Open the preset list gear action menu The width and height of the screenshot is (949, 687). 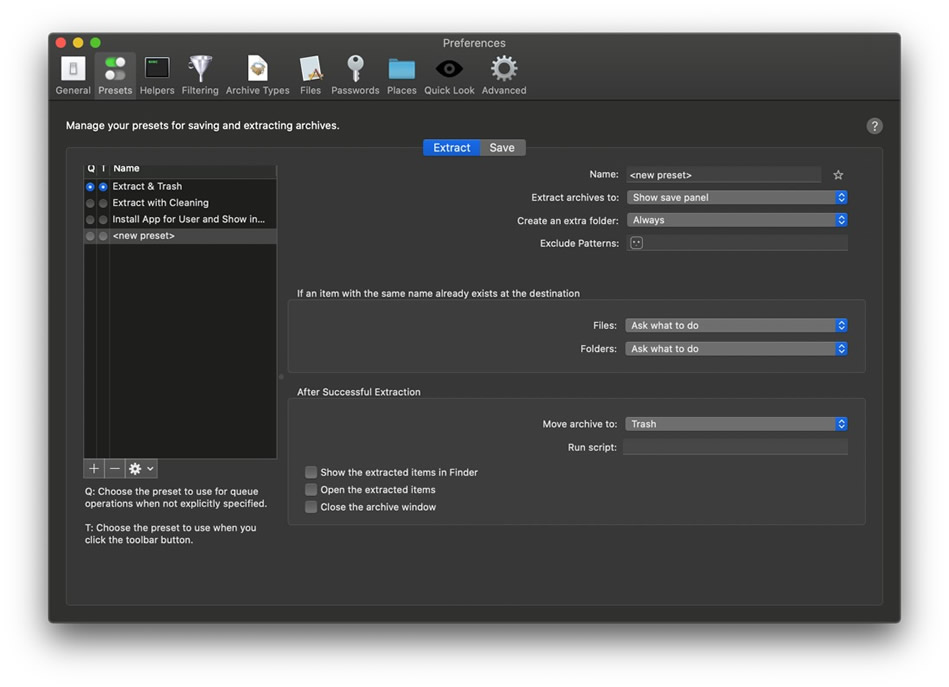142,468
